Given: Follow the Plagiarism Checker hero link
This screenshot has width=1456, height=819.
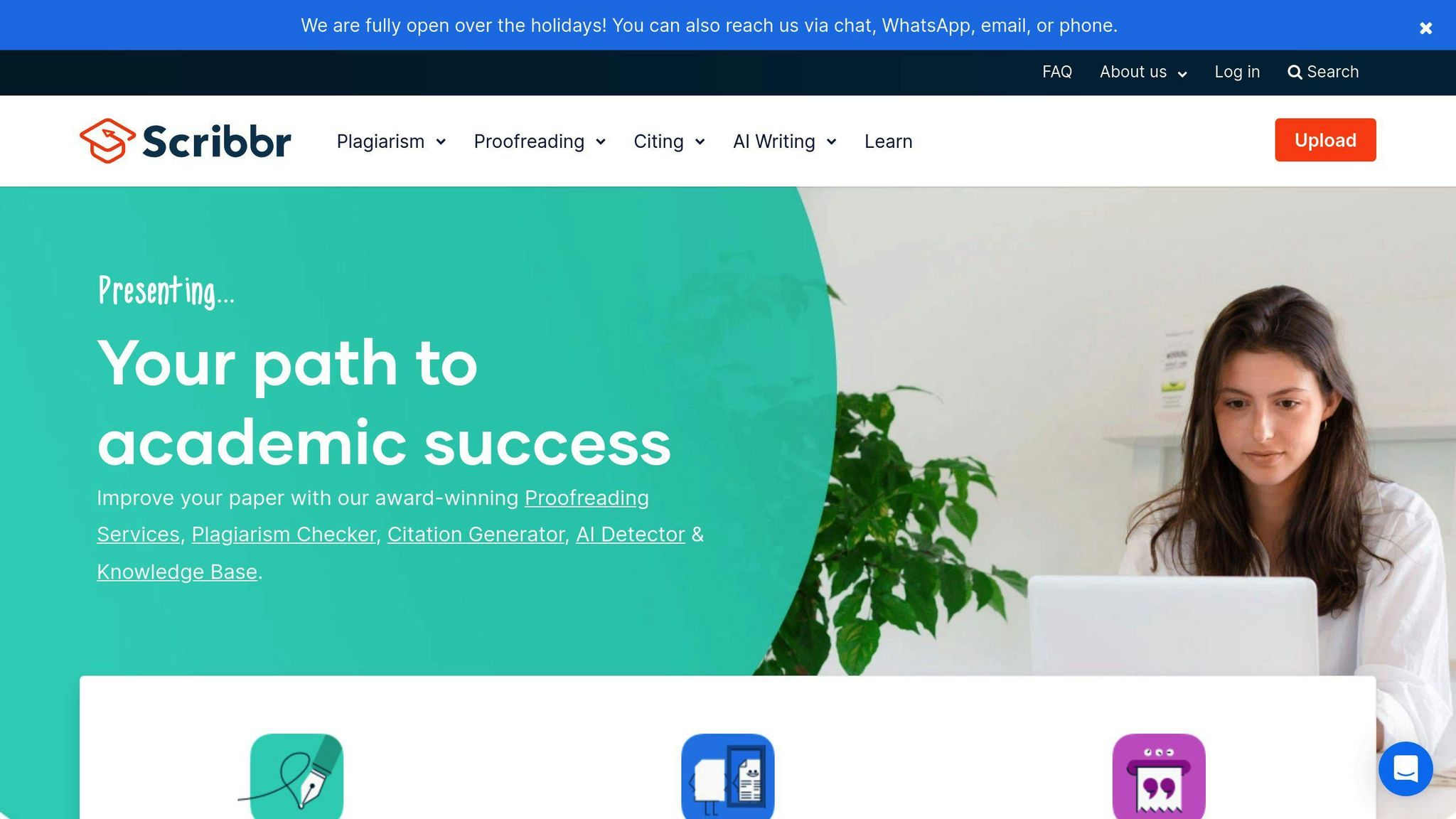Looking at the screenshot, I should (x=284, y=535).
